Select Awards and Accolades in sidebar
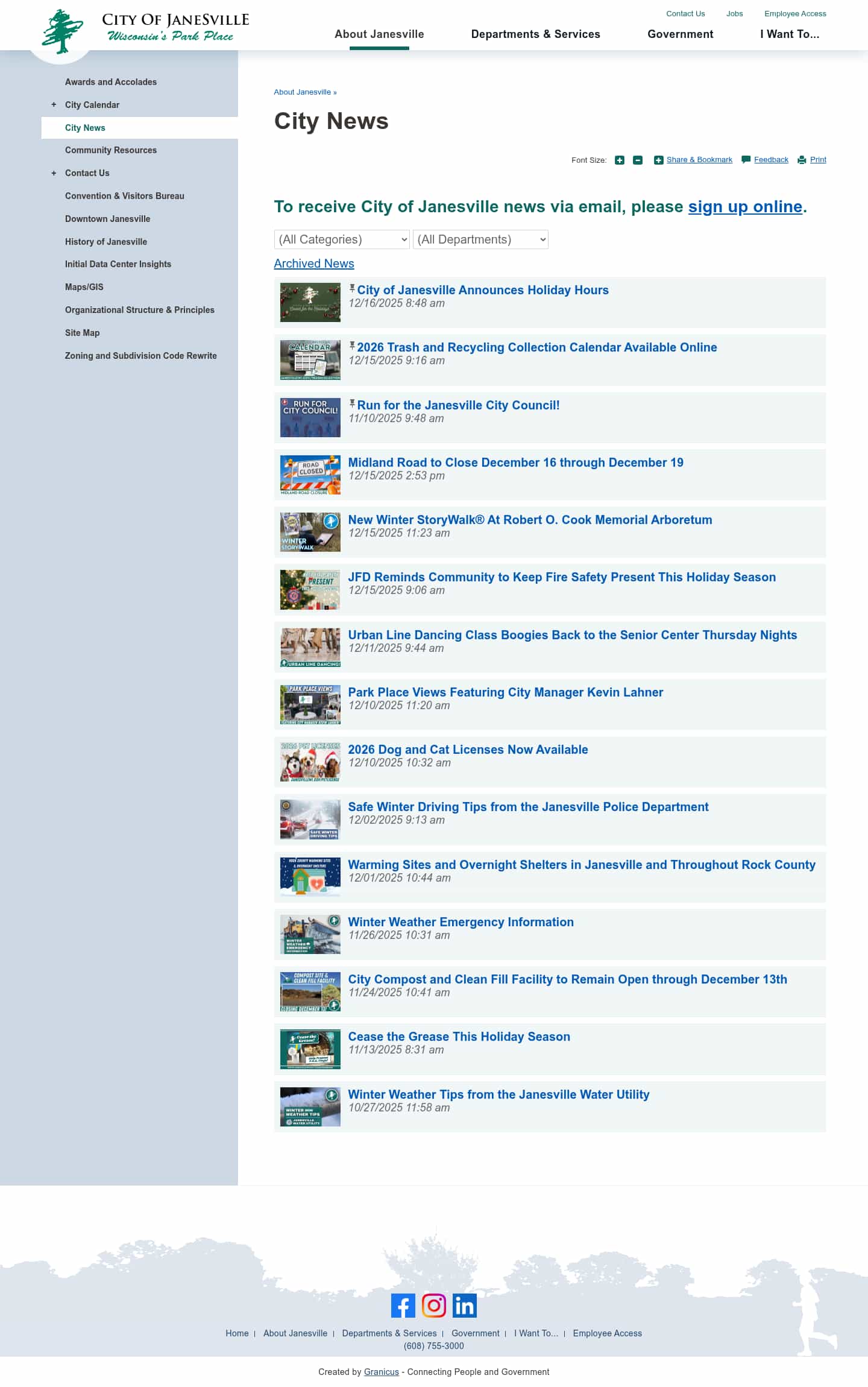This screenshot has height=1387, width=868. pos(111,82)
